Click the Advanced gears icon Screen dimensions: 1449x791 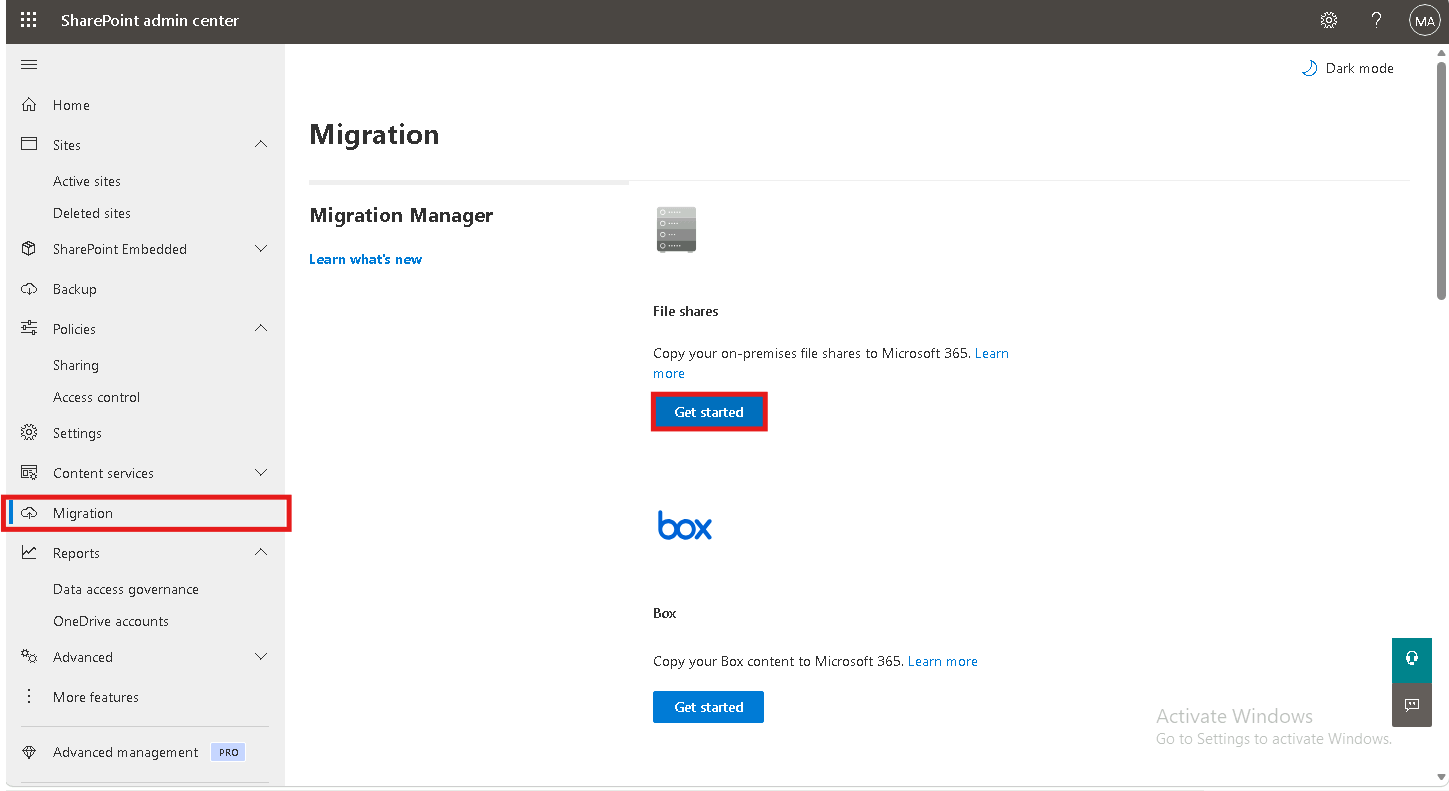click(x=29, y=657)
